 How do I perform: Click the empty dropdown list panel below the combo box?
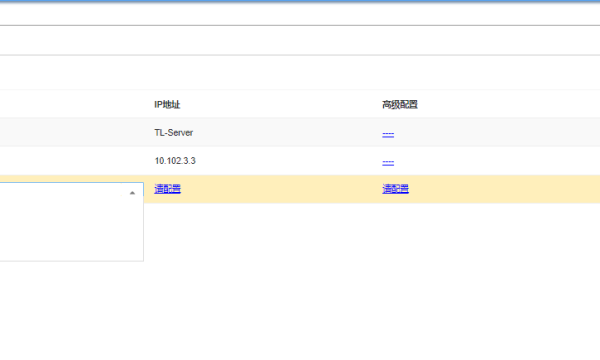coord(72,229)
